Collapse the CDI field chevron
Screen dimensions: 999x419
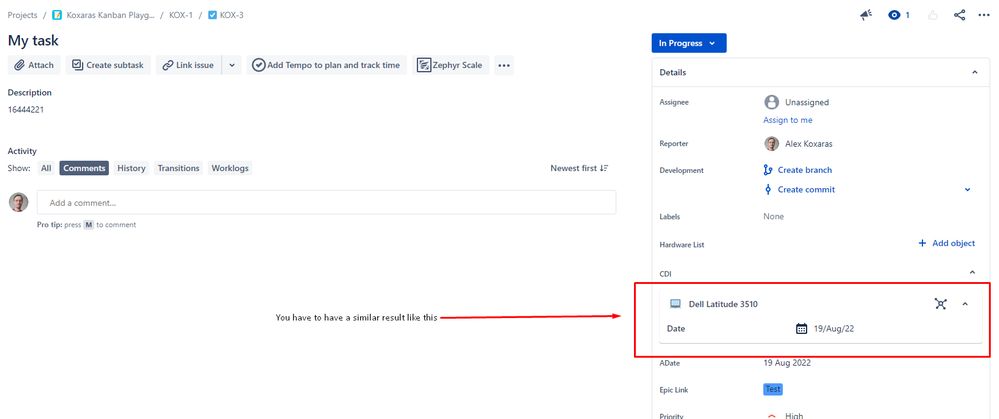972,273
